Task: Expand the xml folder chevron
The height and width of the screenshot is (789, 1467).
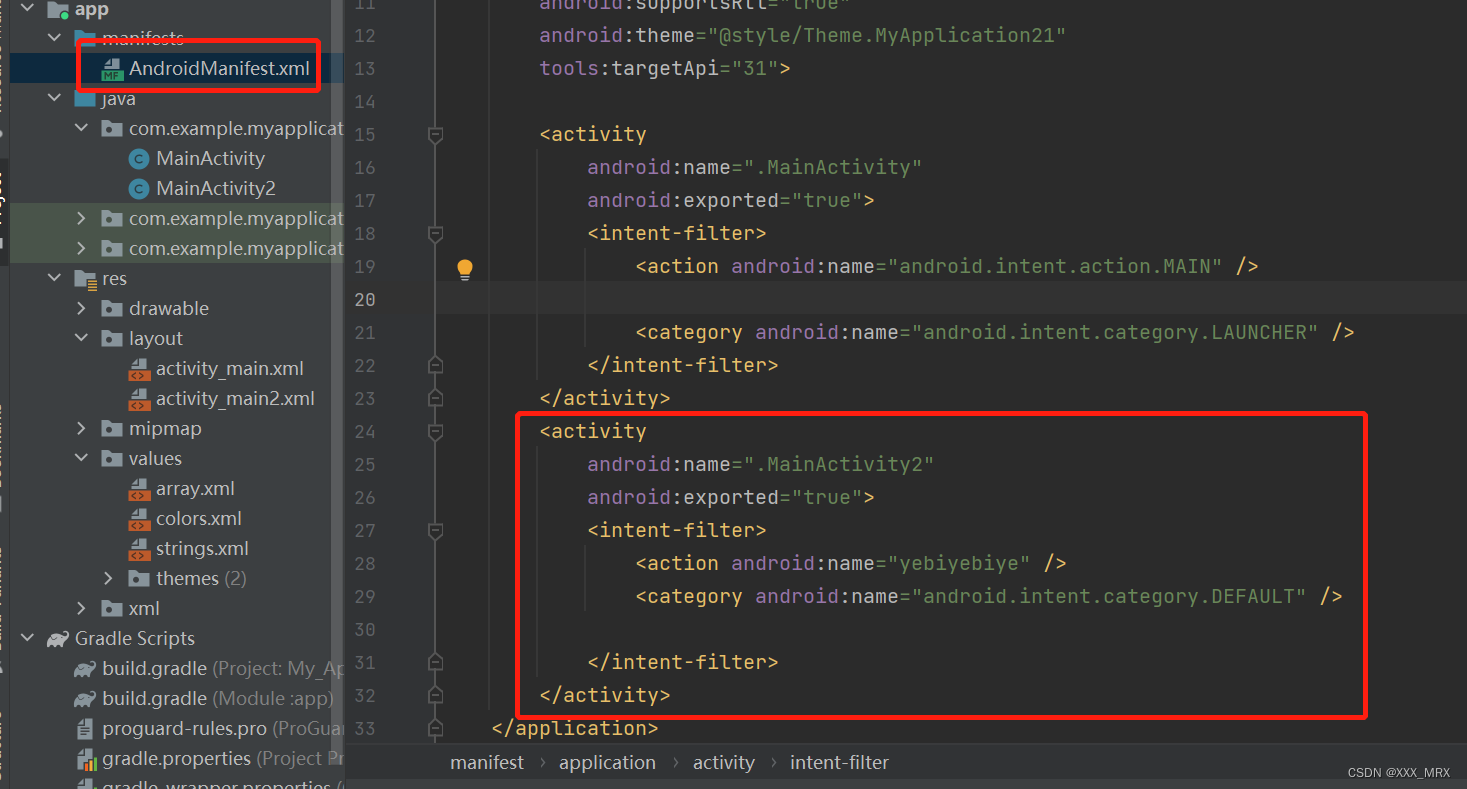Action: pos(81,608)
